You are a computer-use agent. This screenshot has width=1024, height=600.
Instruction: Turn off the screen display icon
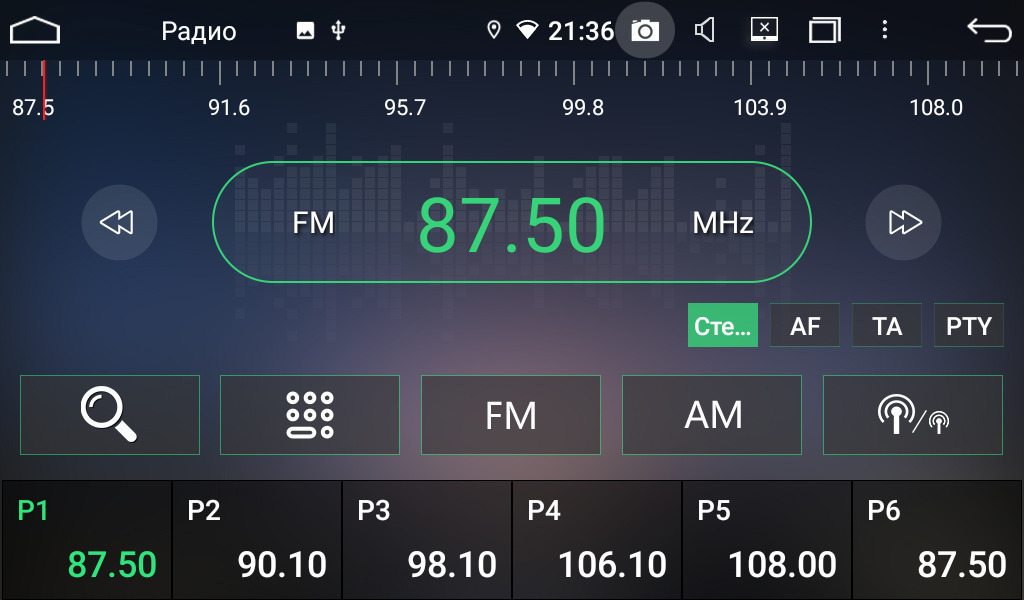tap(764, 31)
